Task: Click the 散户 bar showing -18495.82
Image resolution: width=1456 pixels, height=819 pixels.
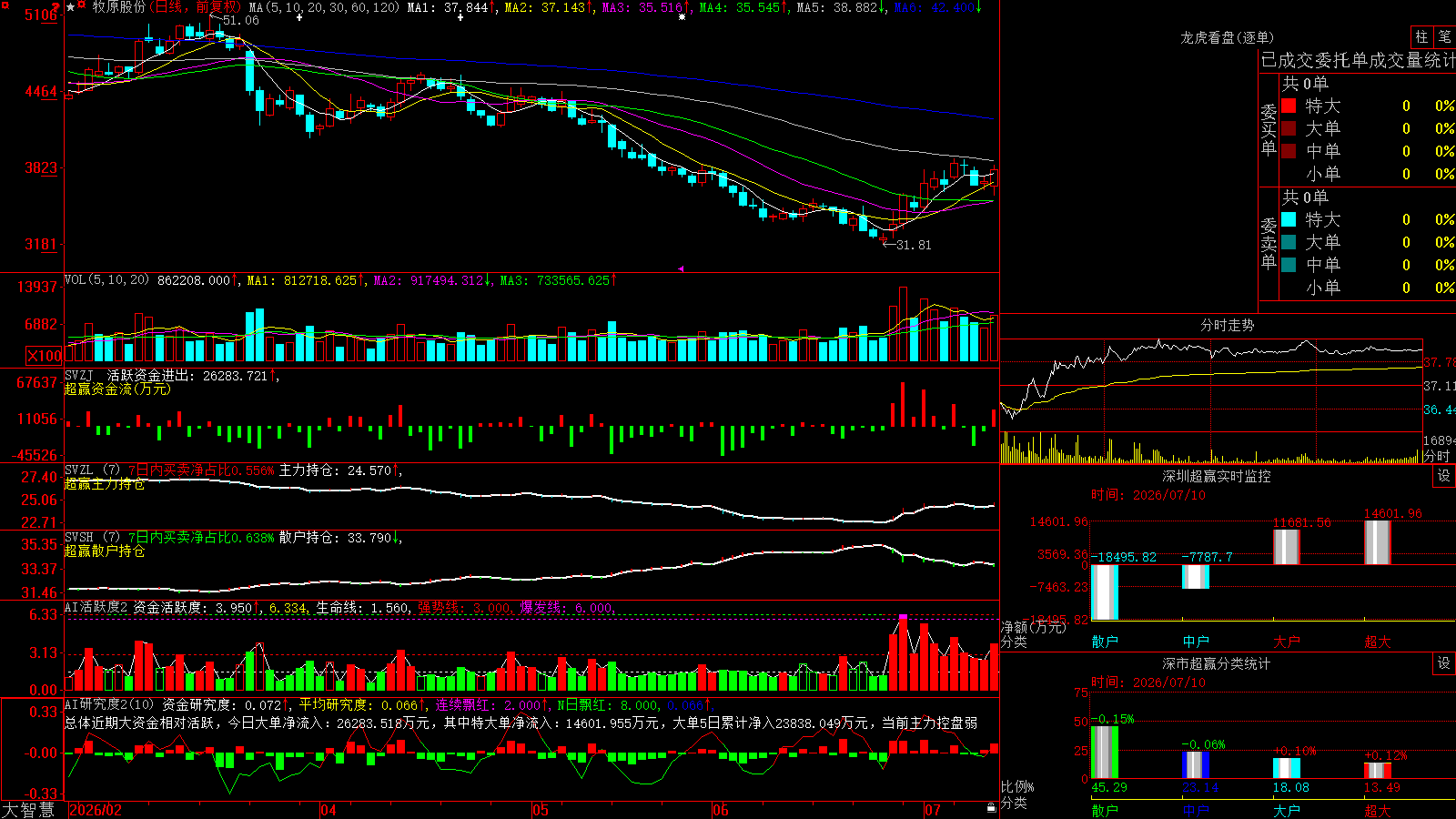Action: pyautogui.click(x=1105, y=592)
